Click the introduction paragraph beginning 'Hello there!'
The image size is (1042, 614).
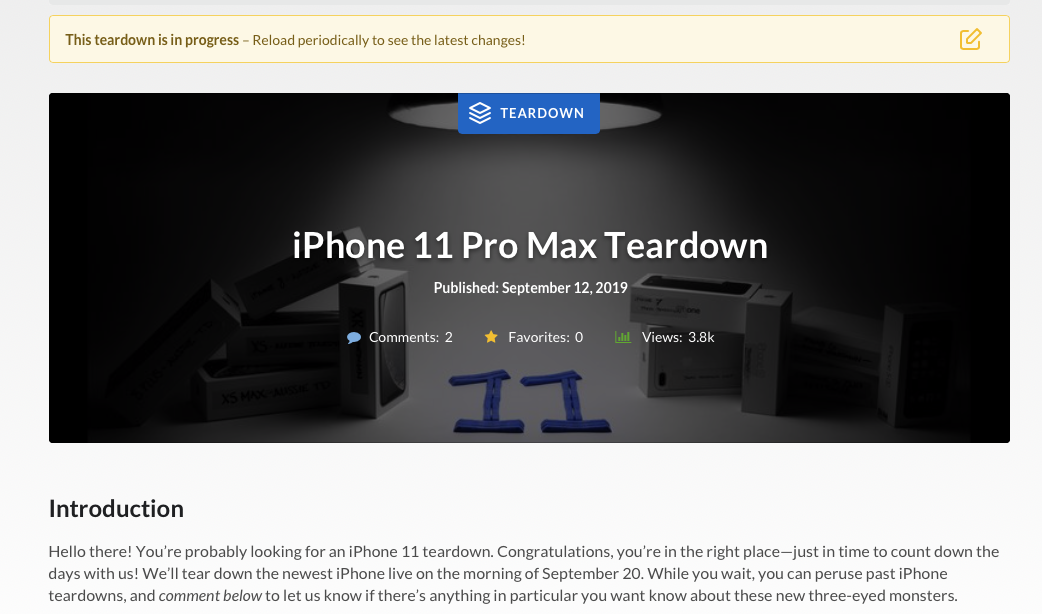(x=524, y=573)
